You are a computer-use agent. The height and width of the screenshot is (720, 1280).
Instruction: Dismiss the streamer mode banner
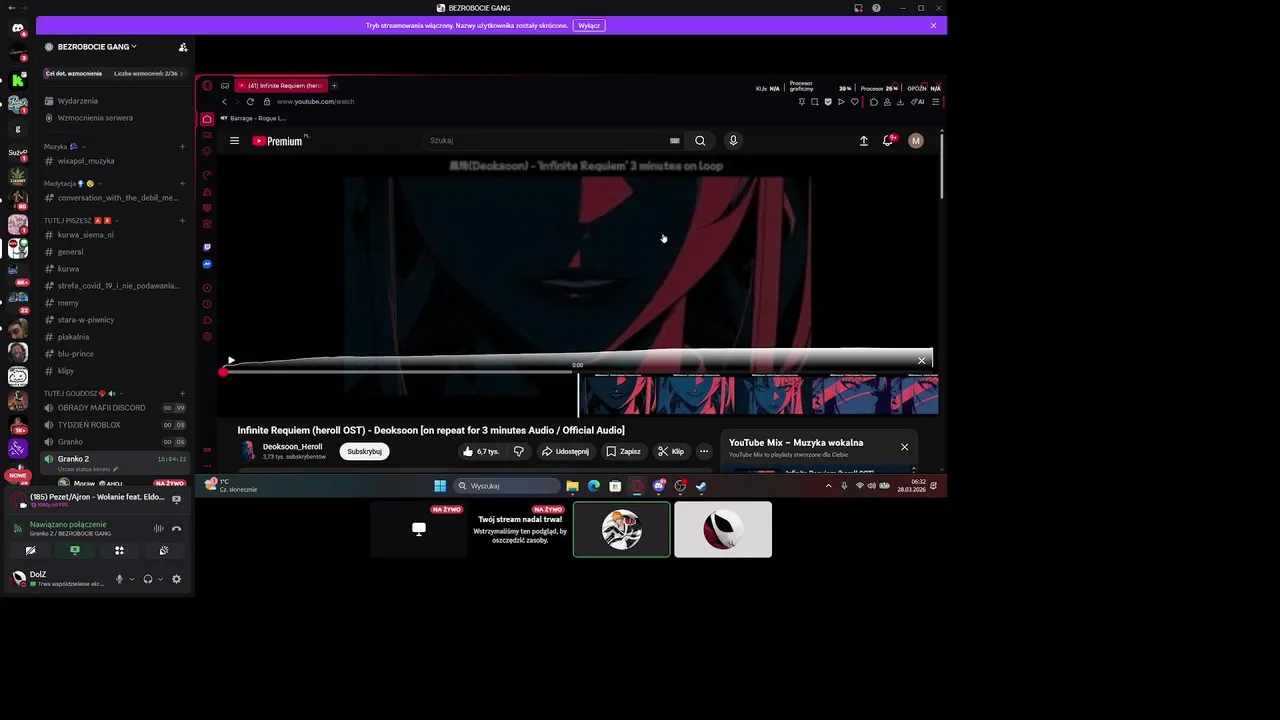[x=933, y=25]
